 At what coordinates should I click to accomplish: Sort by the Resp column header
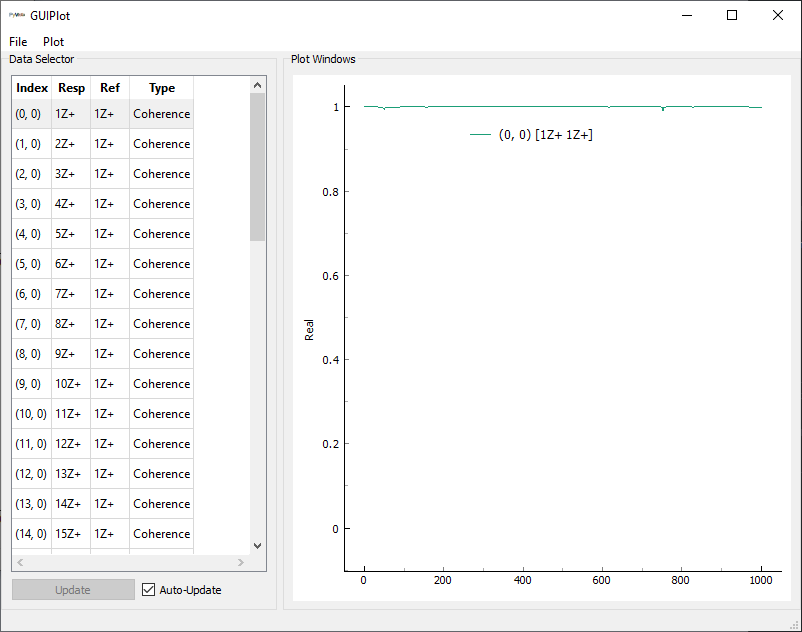pyautogui.click(x=71, y=88)
